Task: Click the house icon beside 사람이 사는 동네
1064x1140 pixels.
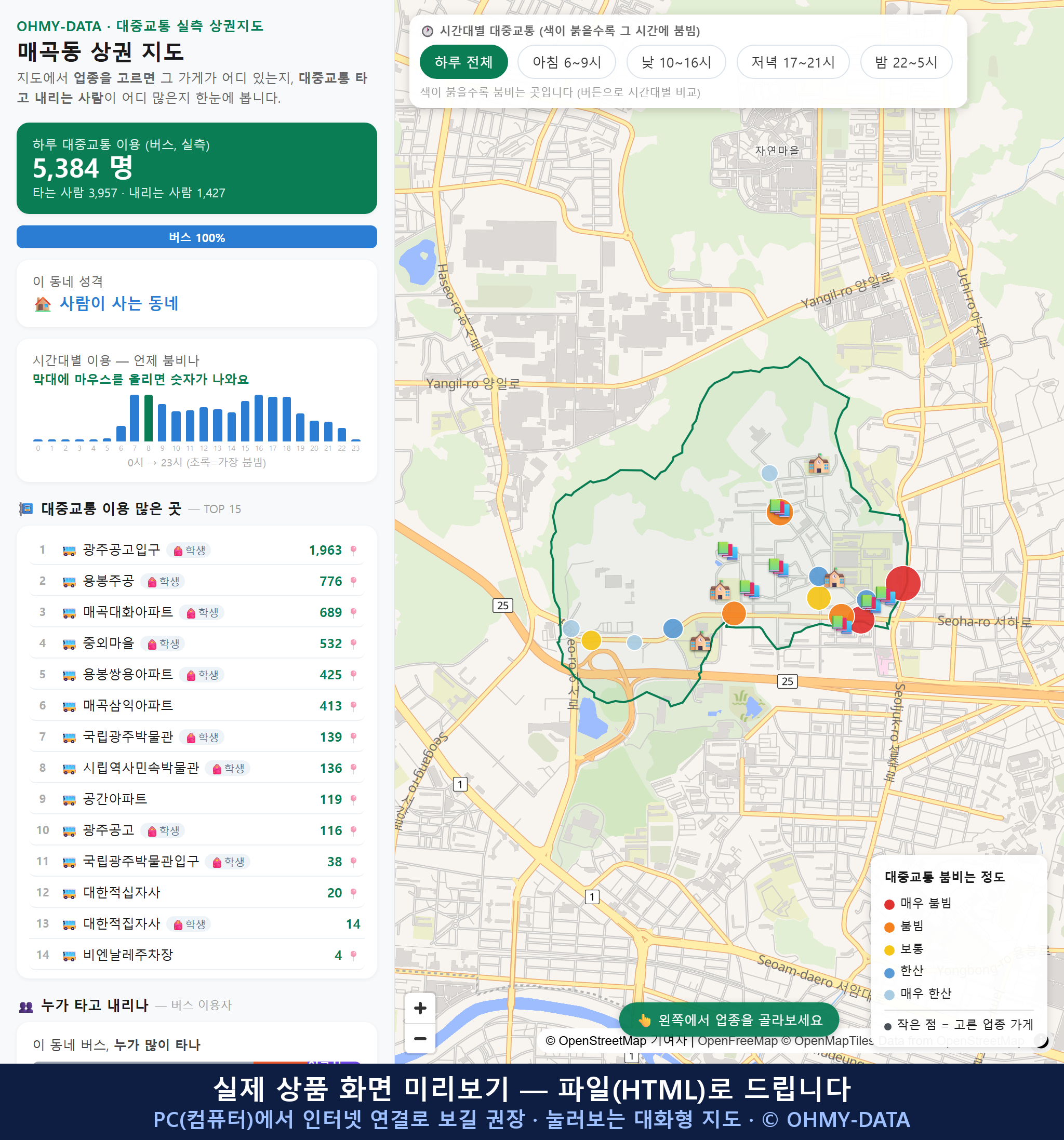Action: tap(43, 304)
